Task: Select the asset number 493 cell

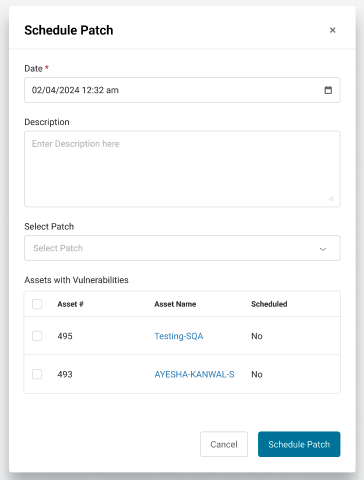Action: pyautogui.click(x=65, y=374)
